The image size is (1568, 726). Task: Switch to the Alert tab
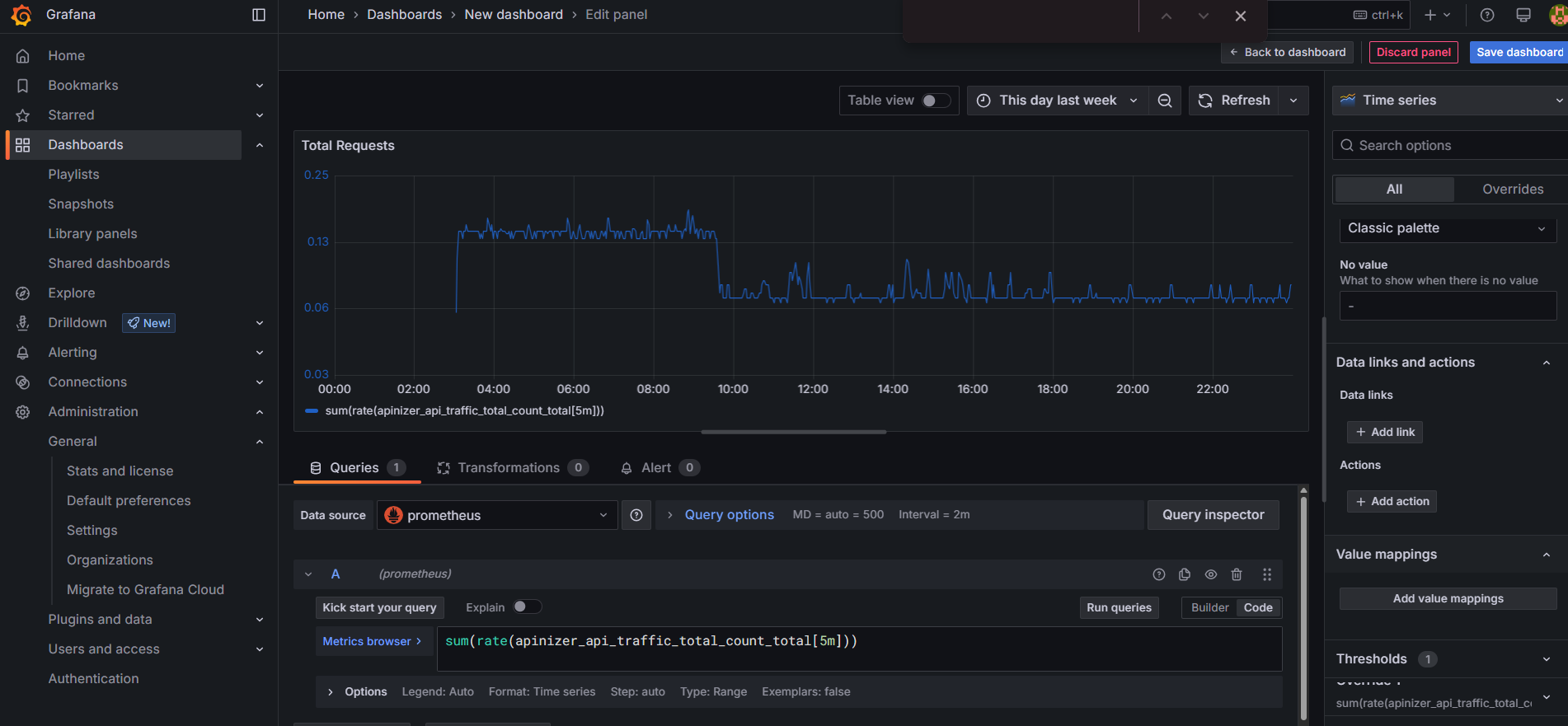coord(659,468)
